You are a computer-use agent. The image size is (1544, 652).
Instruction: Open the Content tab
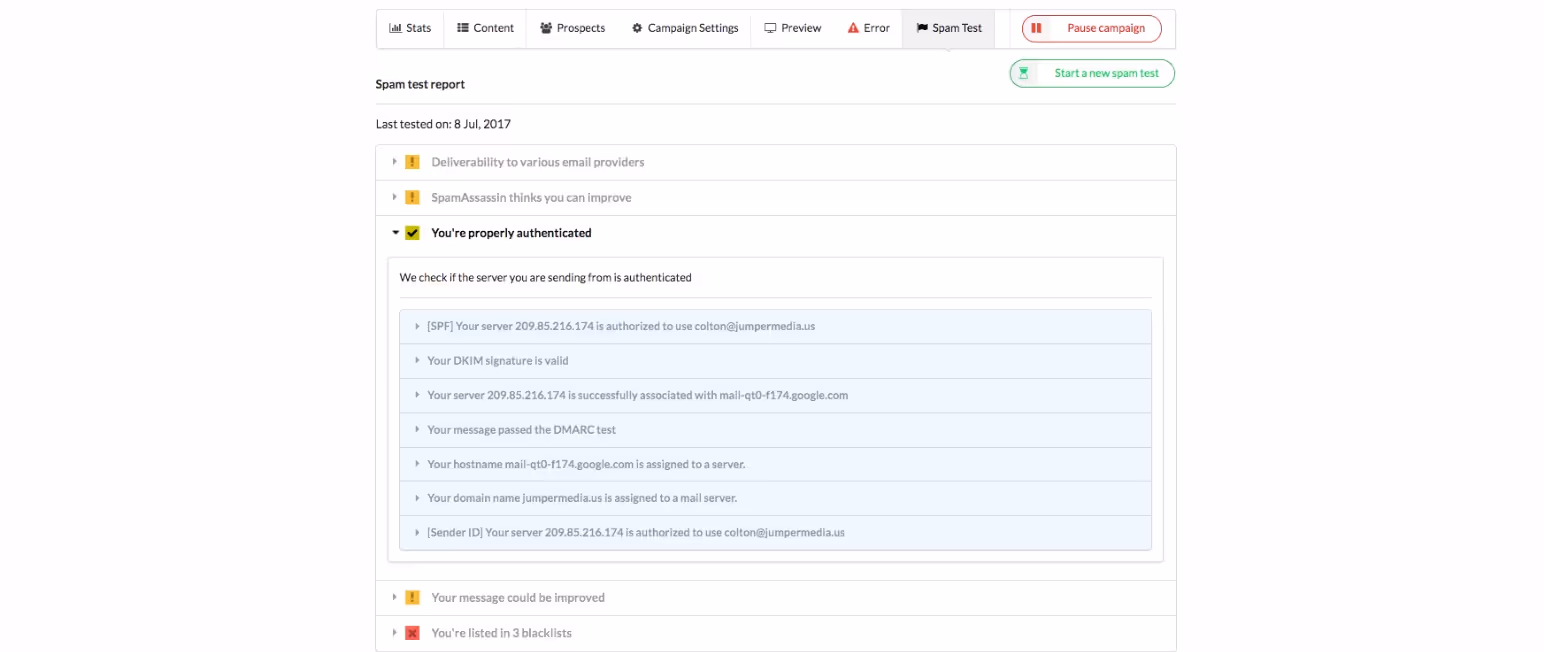click(x=484, y=28)
